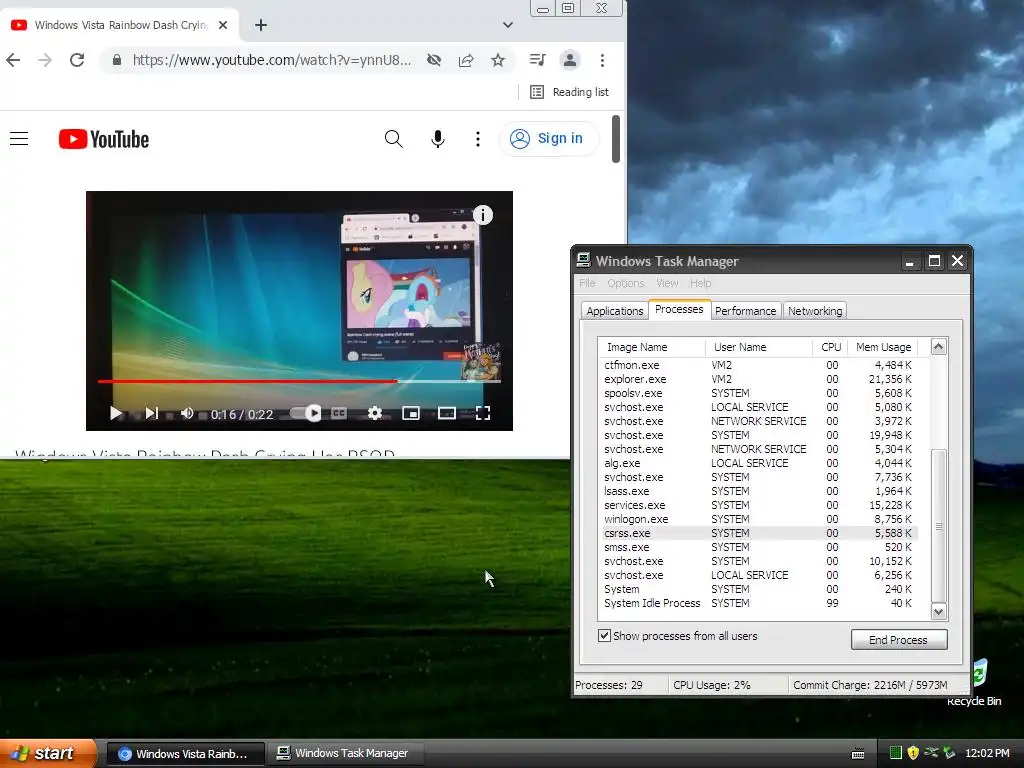Click the padlock site info icon

[x=117, y=60]
